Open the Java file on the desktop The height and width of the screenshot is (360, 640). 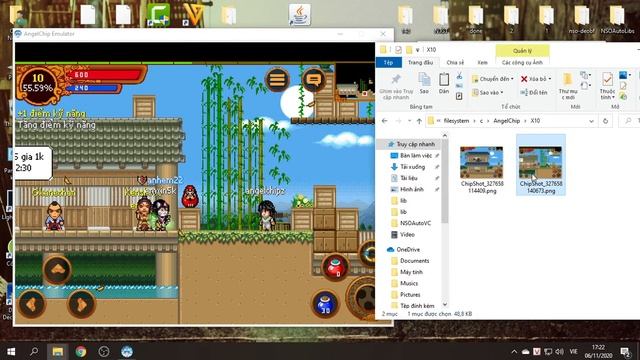click(x=299, y=15)
